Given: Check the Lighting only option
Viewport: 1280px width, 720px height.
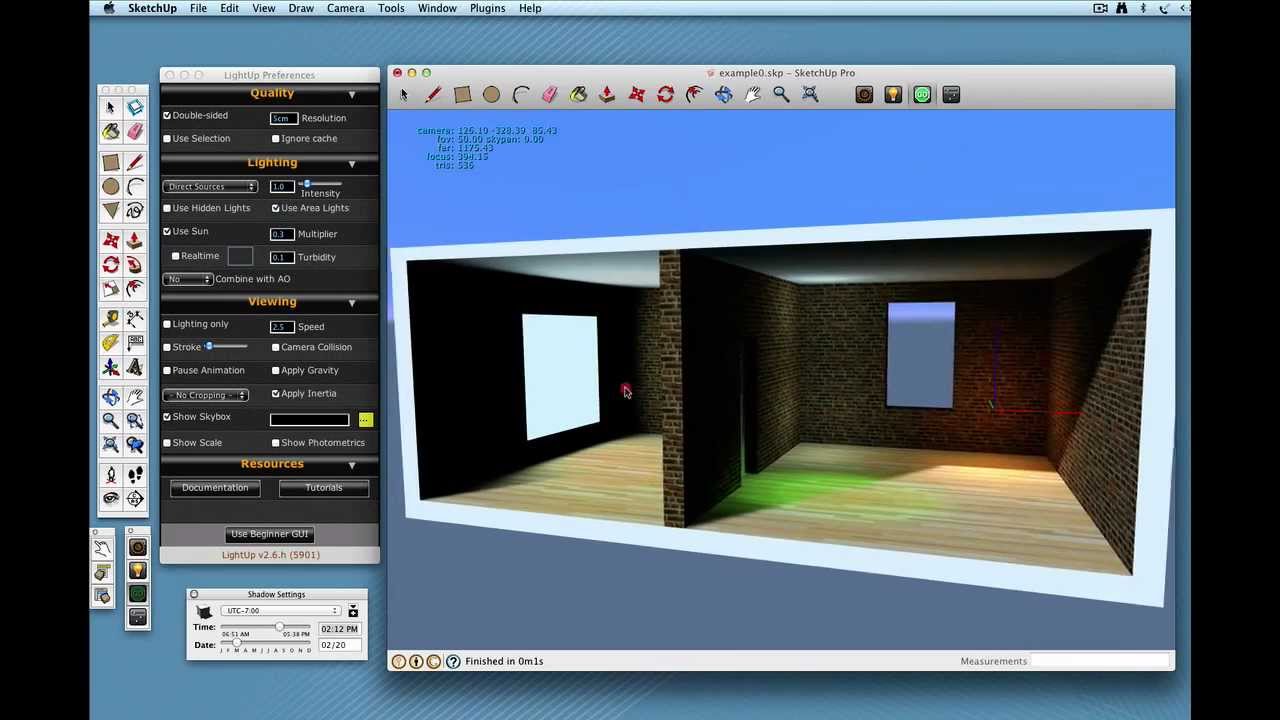Looking at the screenshot, I should tap(167, 324).
